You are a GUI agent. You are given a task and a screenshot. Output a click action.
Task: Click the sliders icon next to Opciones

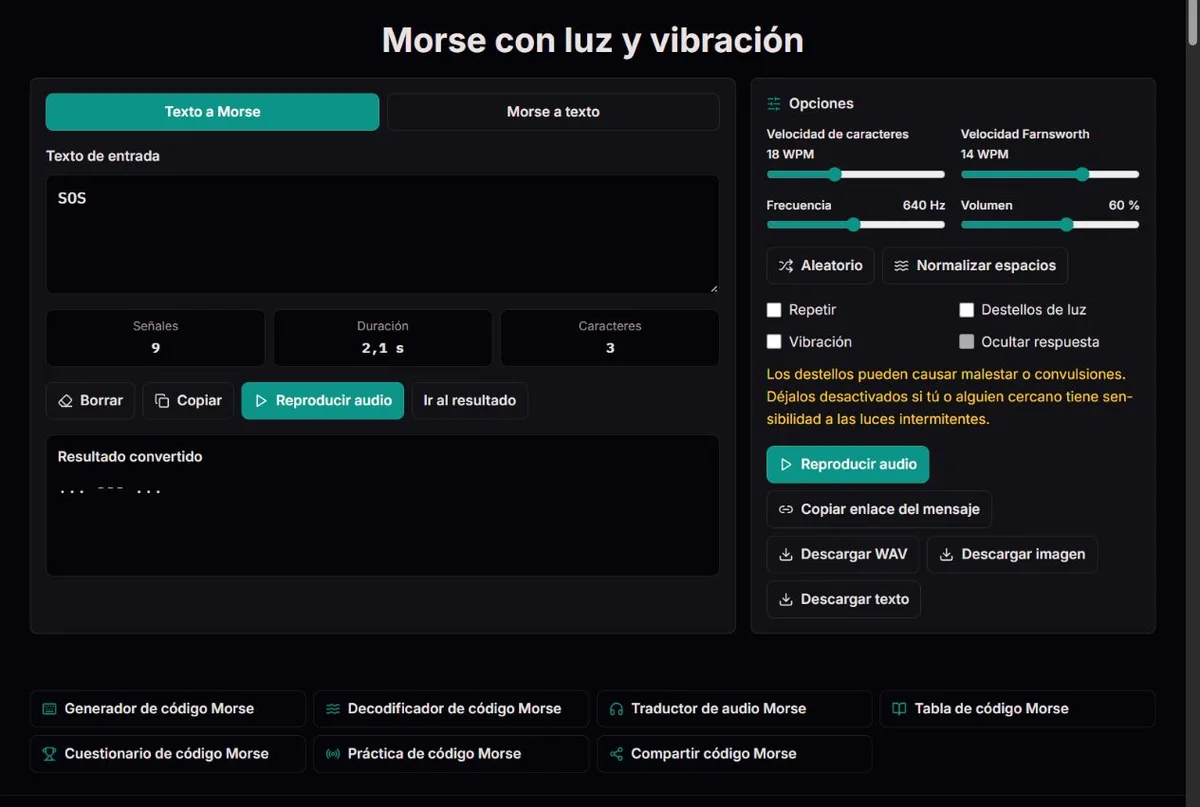click(x=774, y=104)
